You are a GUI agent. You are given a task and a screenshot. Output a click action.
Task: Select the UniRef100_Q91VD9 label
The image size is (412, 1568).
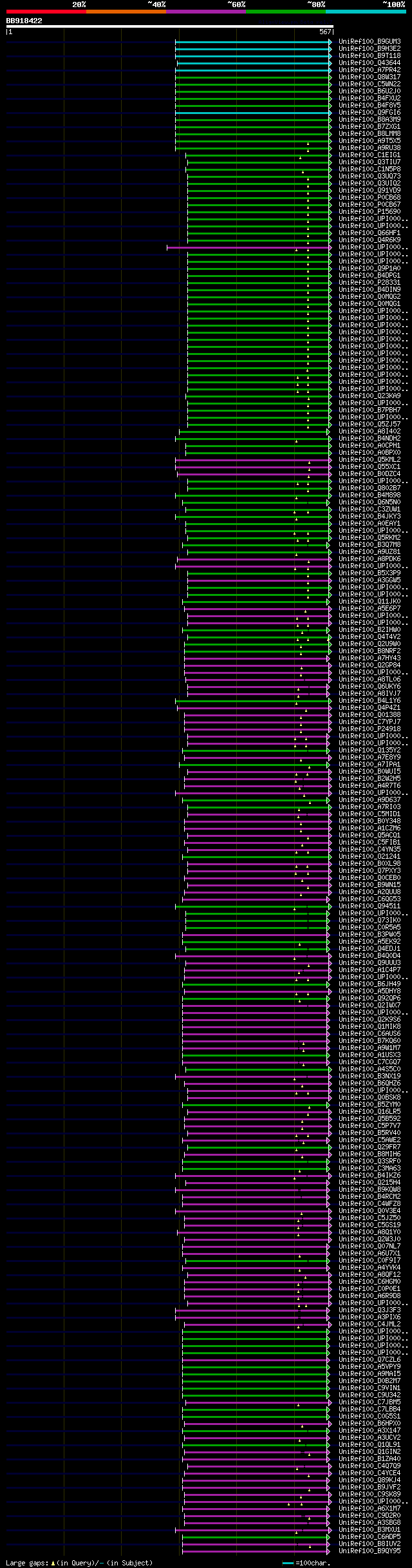370,191
